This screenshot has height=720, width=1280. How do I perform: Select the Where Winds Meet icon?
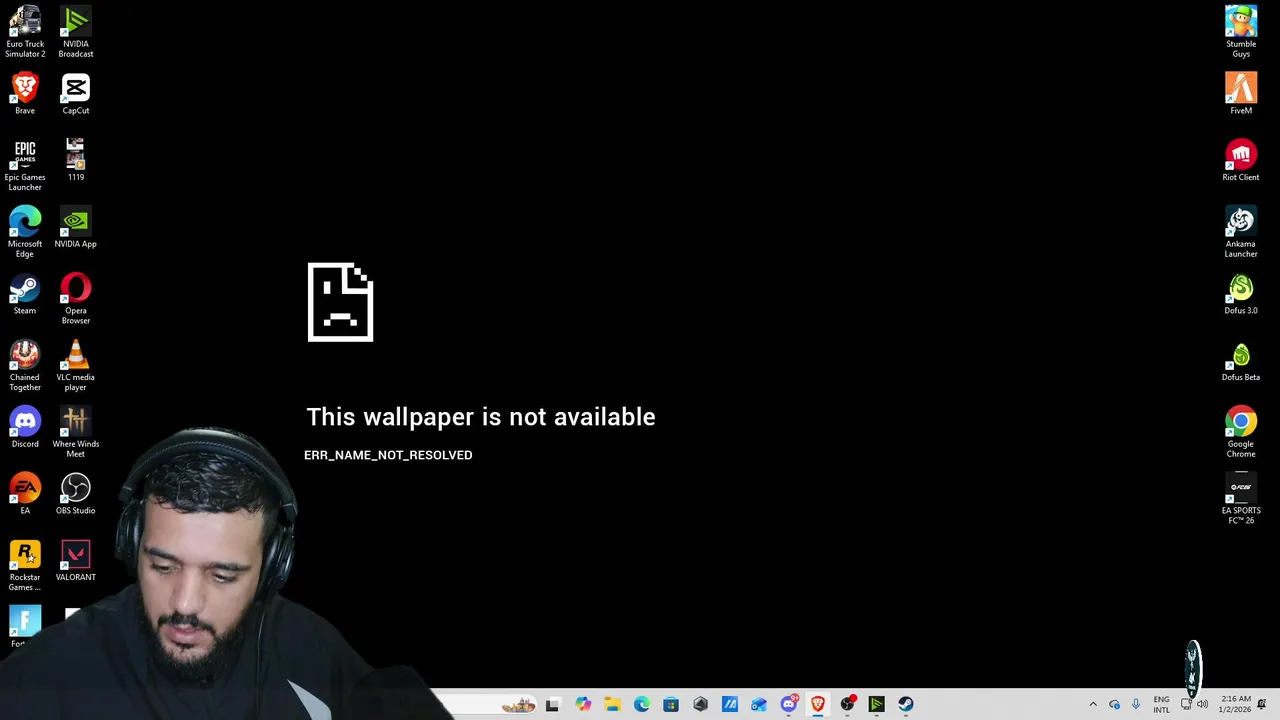point(76,432)
